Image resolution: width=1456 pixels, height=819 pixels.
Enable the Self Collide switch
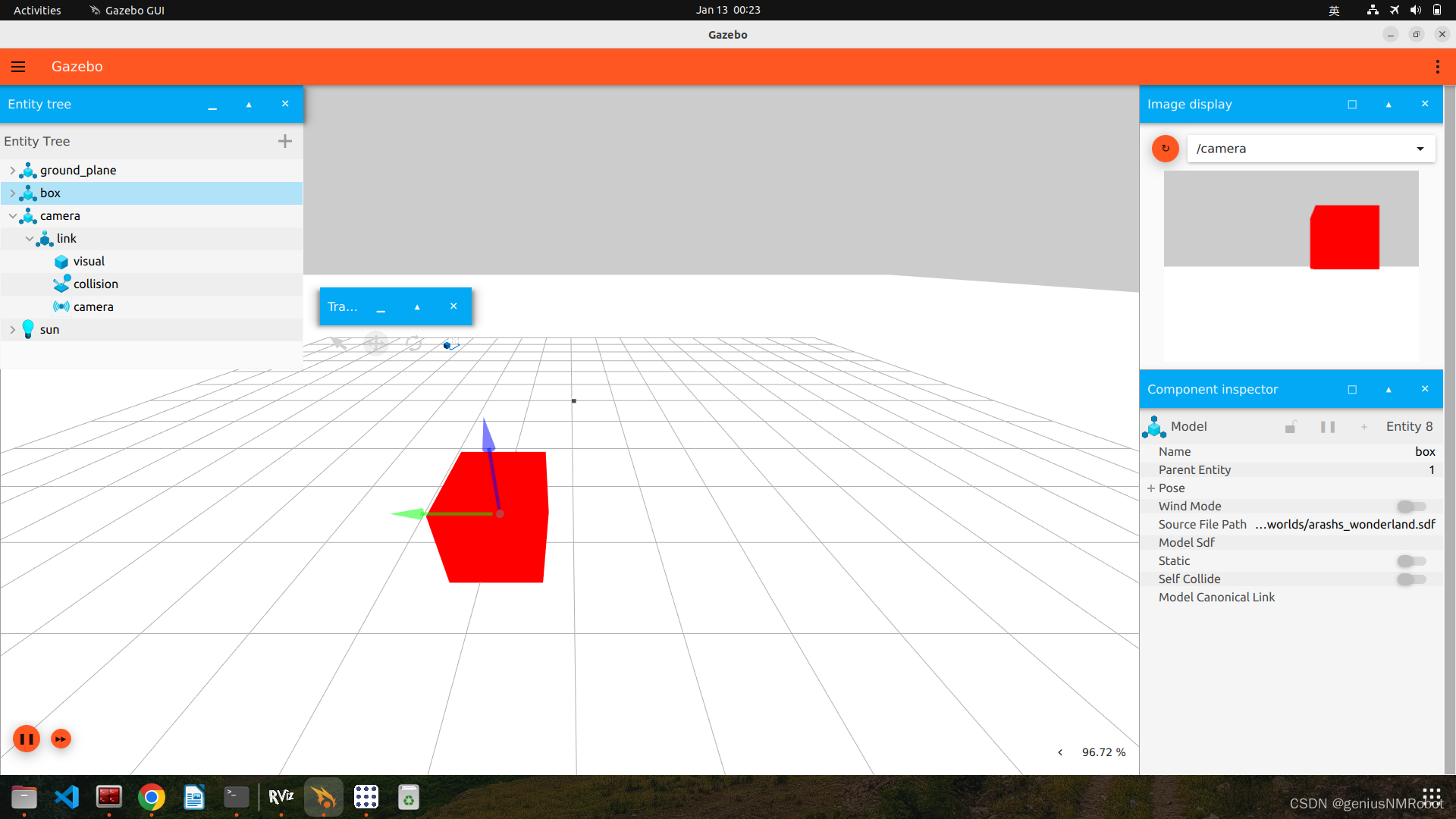point(1410,579)
